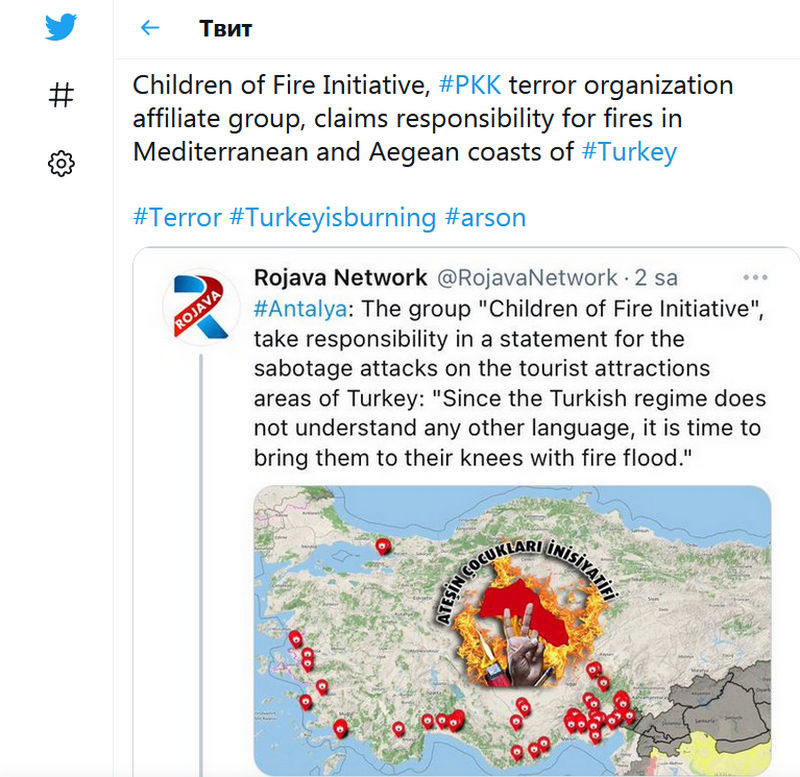Click the Rojava Network display name
Image resolution: width=800 pixels, height=777 pixels.
click(340, 278)
